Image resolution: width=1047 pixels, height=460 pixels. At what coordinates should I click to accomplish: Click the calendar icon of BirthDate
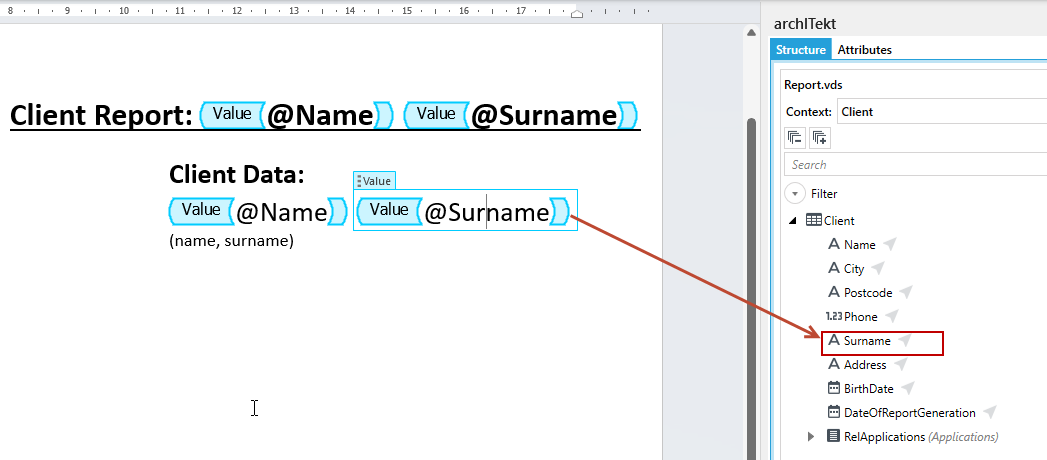pos(833,388)
